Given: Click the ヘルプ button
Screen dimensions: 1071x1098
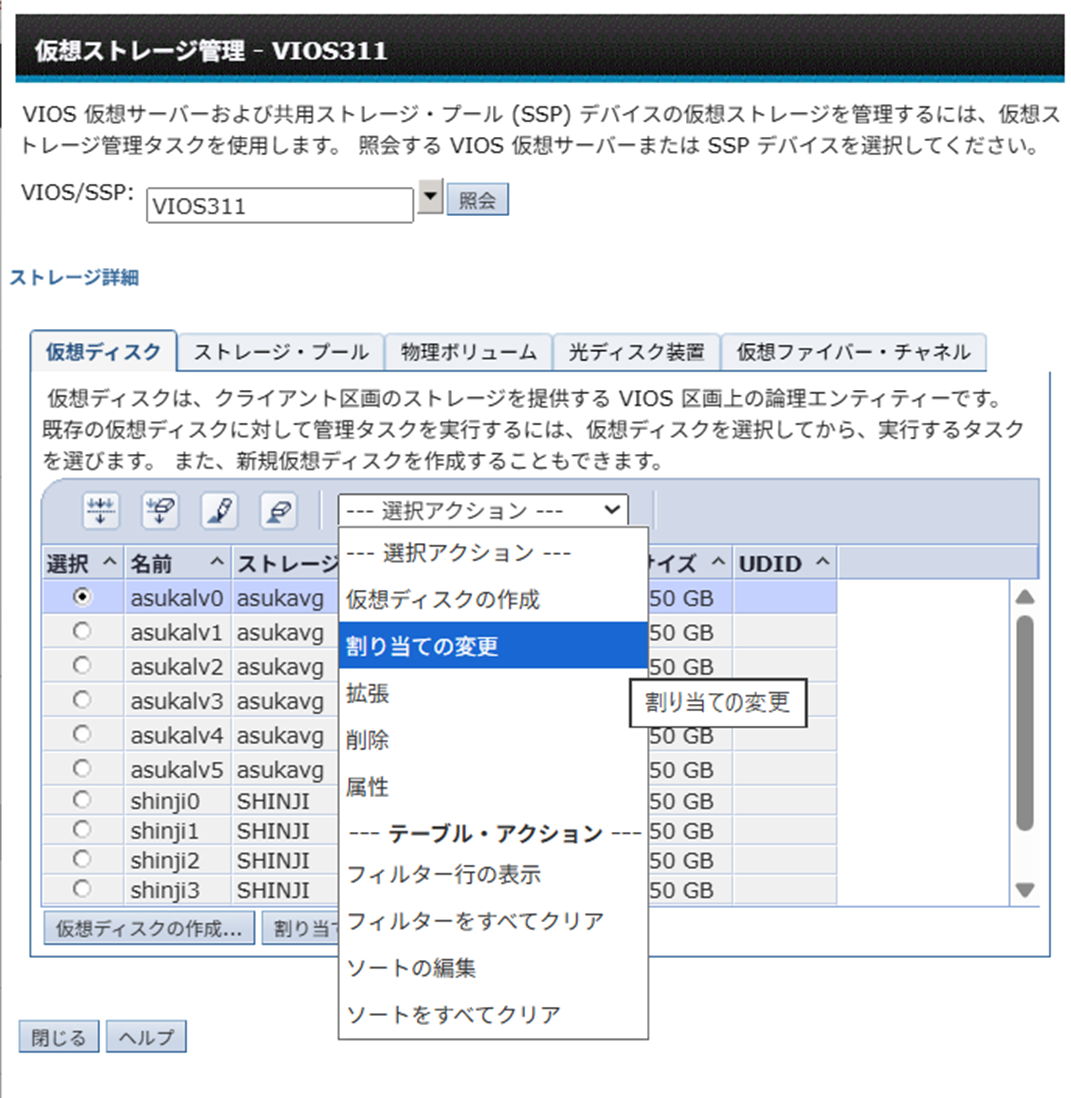Looking at the screenshot, I should tap(146, 1036).
